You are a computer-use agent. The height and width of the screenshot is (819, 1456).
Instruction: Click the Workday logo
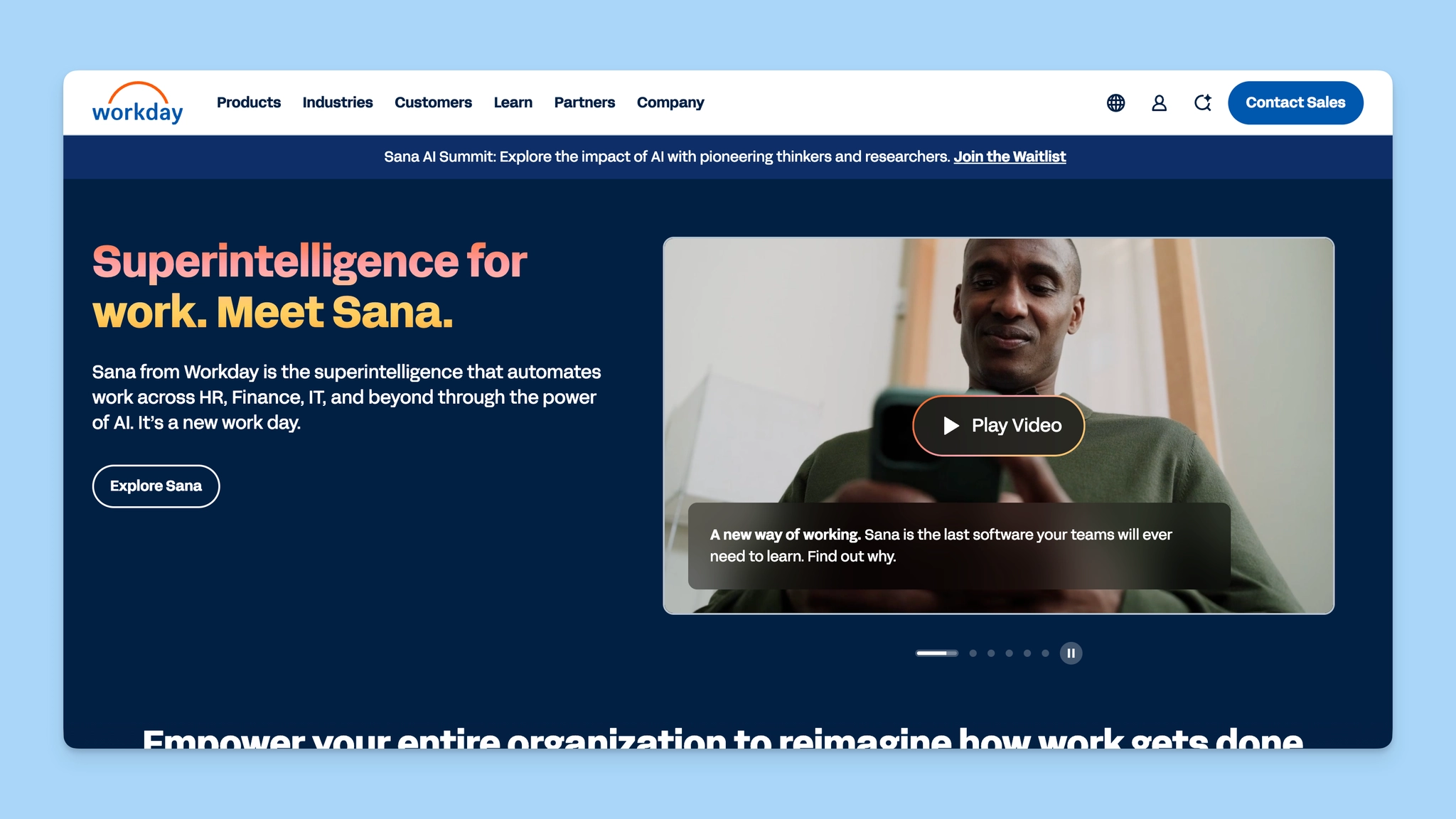(x=137, y=103)
